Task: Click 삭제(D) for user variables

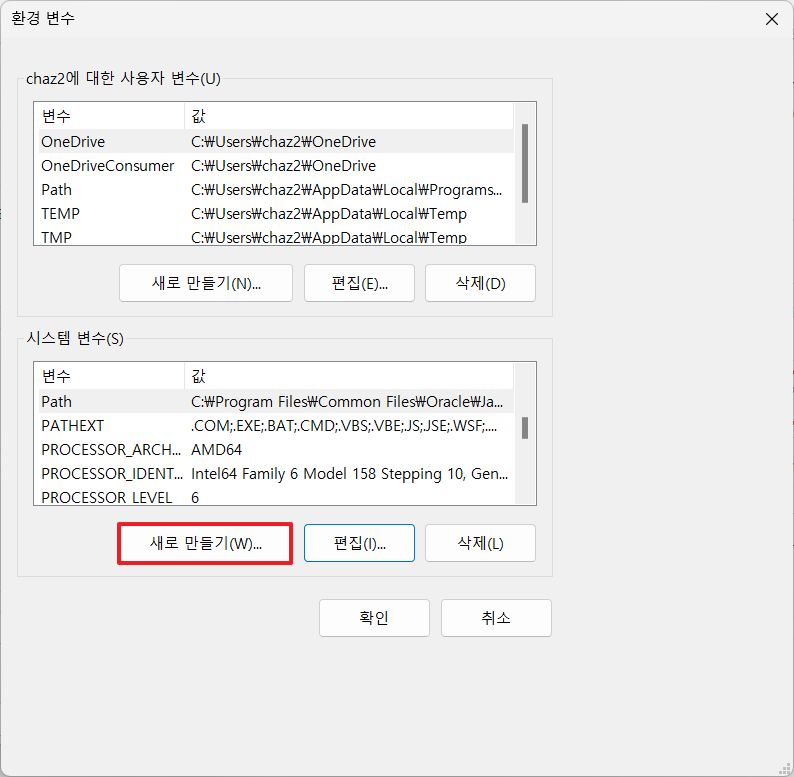Action: 480,283
